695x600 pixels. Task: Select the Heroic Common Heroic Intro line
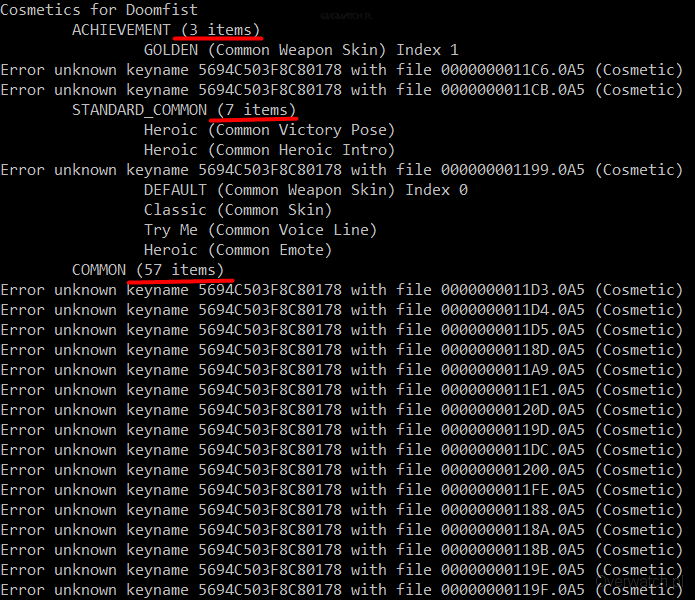268,150
